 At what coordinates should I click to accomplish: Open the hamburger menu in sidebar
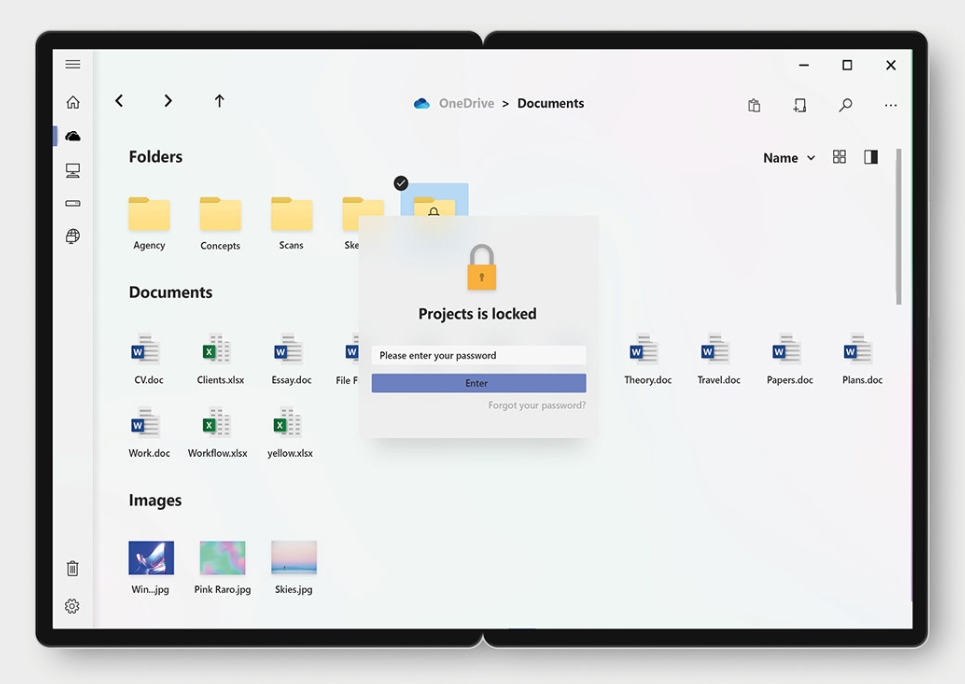point(73,64)
